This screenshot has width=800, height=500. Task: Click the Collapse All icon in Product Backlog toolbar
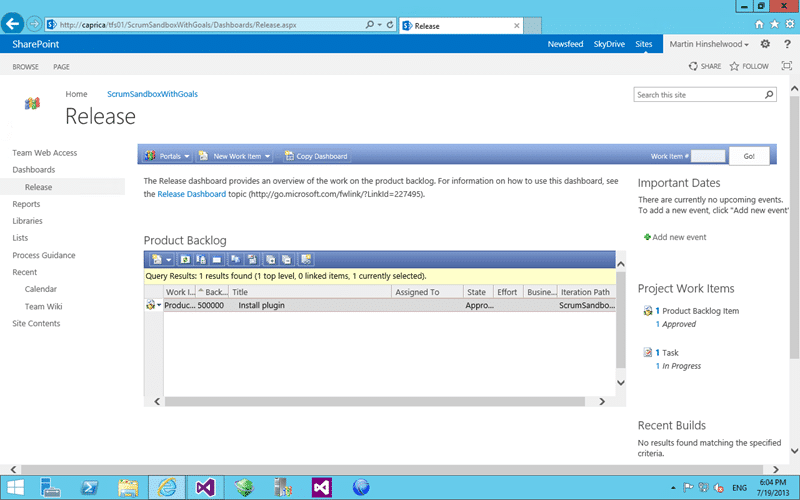point(287,260)
